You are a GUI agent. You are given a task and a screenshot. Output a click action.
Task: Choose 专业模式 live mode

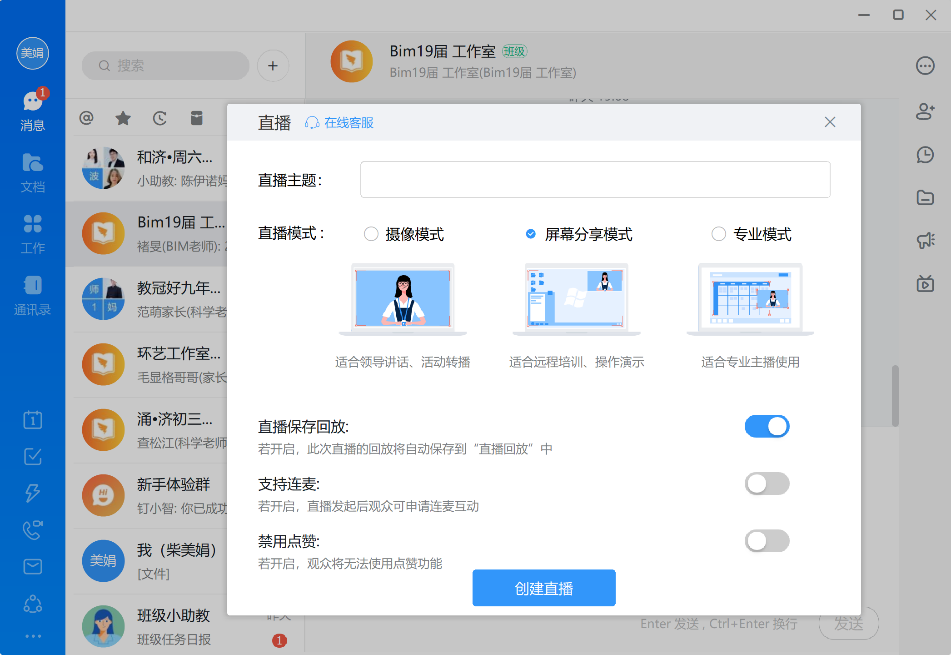click(x=718, y=234)
